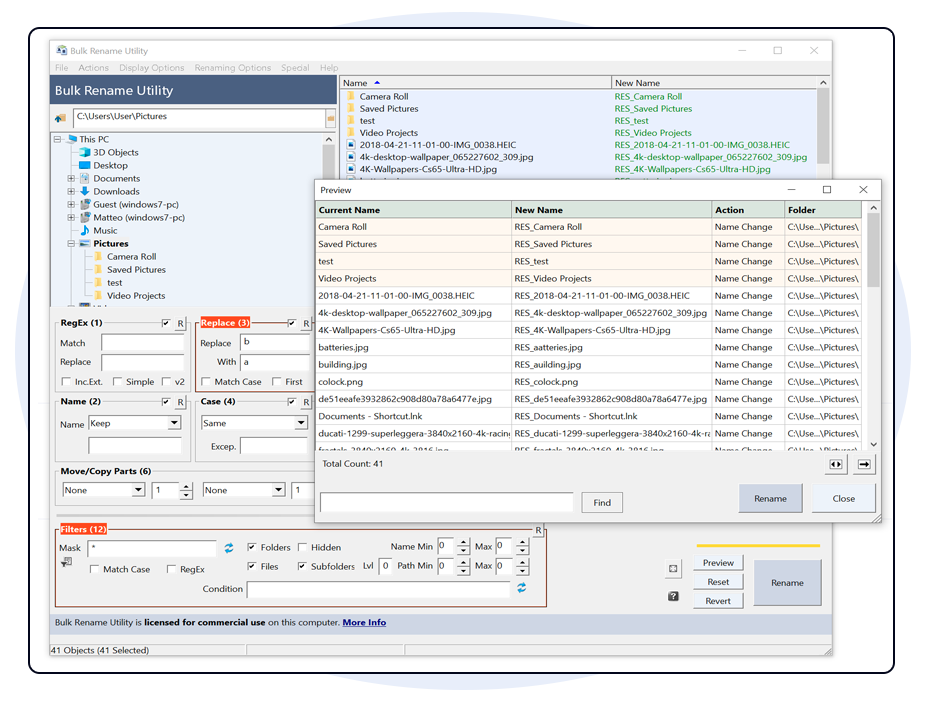Enable the Inc.Ext. checkbox in RegEx
This screenshot has height=704, width=926.
click(66, 382)
